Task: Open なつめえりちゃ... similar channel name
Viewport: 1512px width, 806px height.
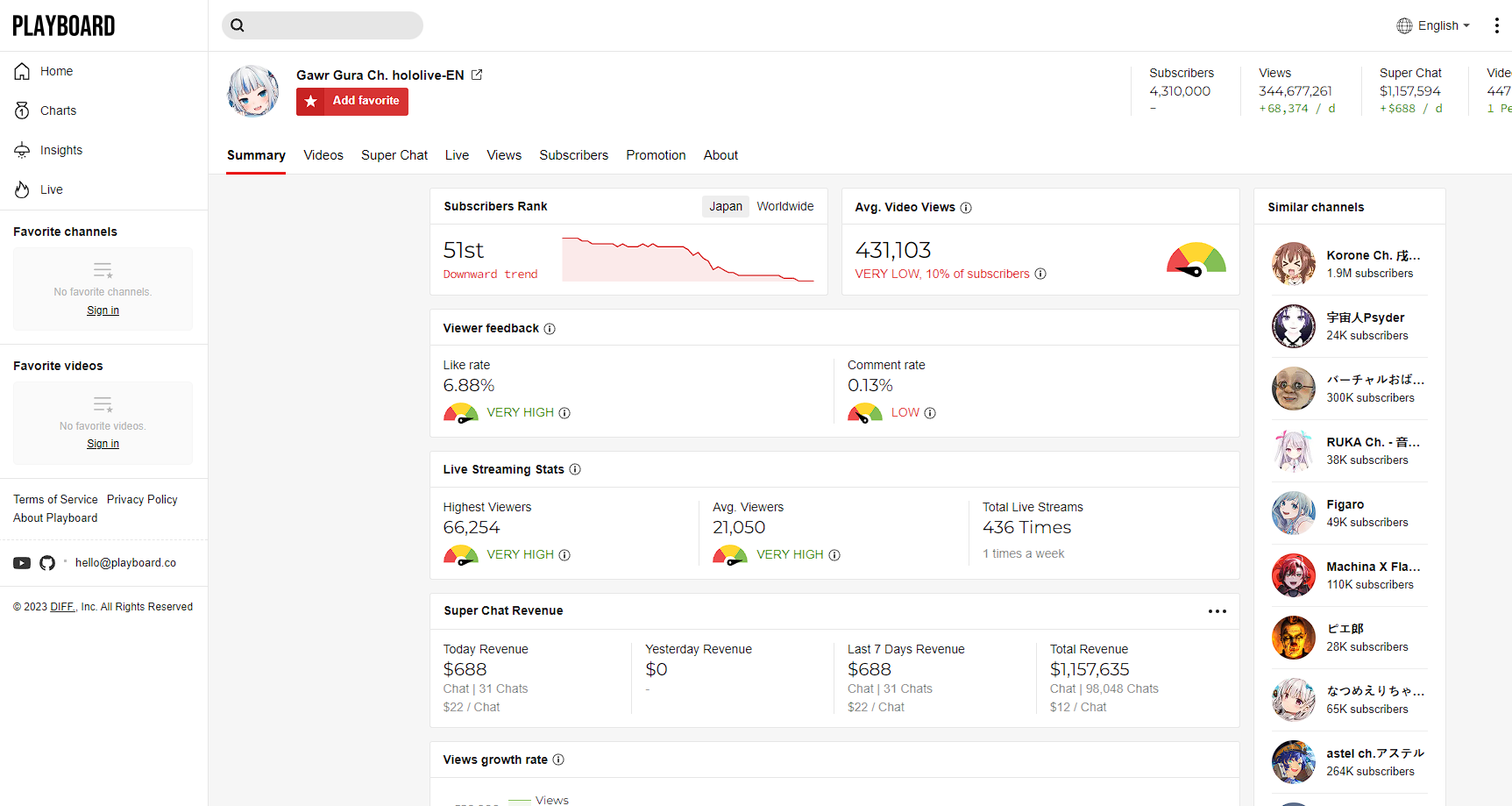Action: coord(1375,691)
